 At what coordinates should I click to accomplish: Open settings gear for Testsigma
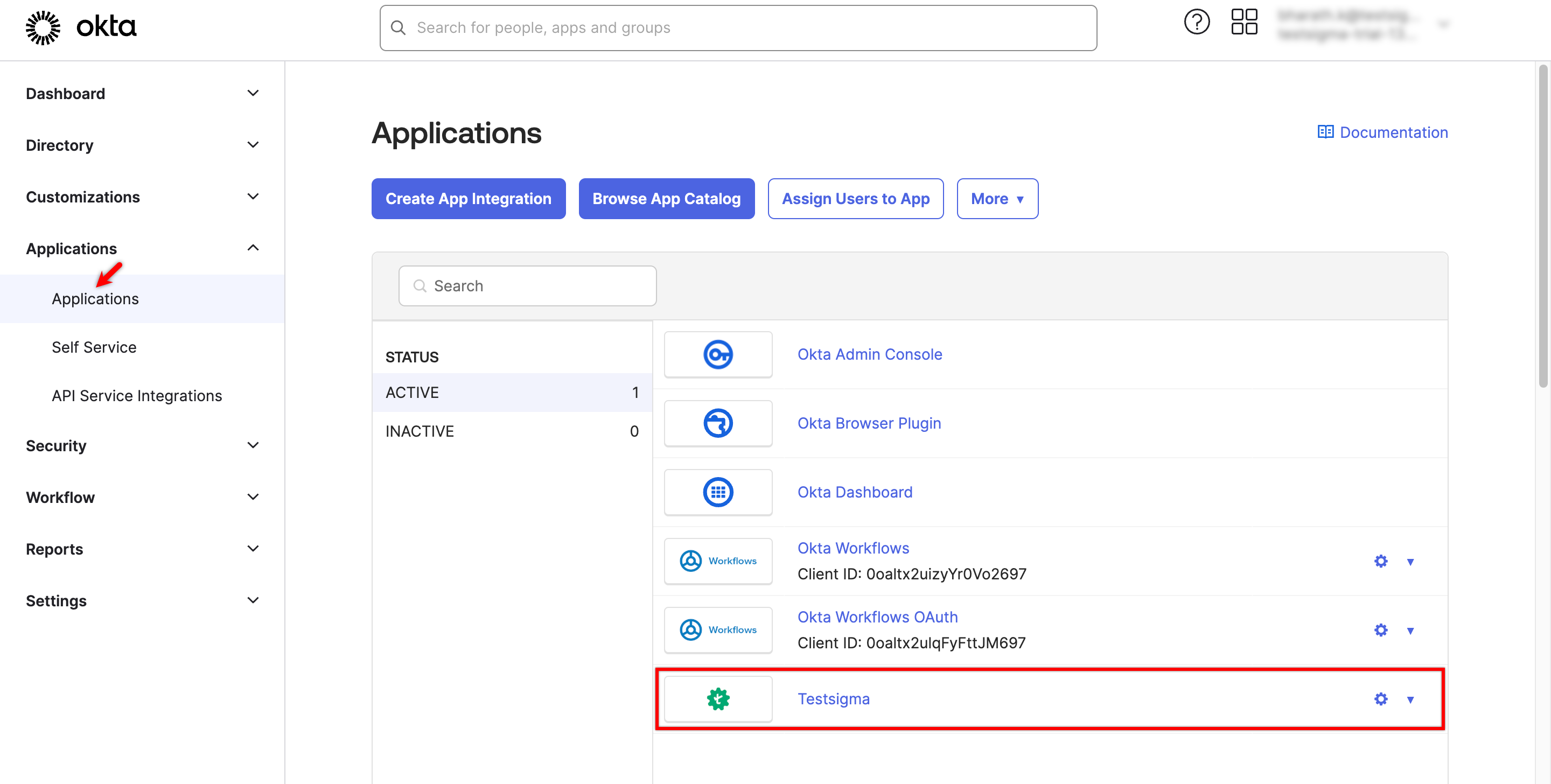(x=1381, y=699)
